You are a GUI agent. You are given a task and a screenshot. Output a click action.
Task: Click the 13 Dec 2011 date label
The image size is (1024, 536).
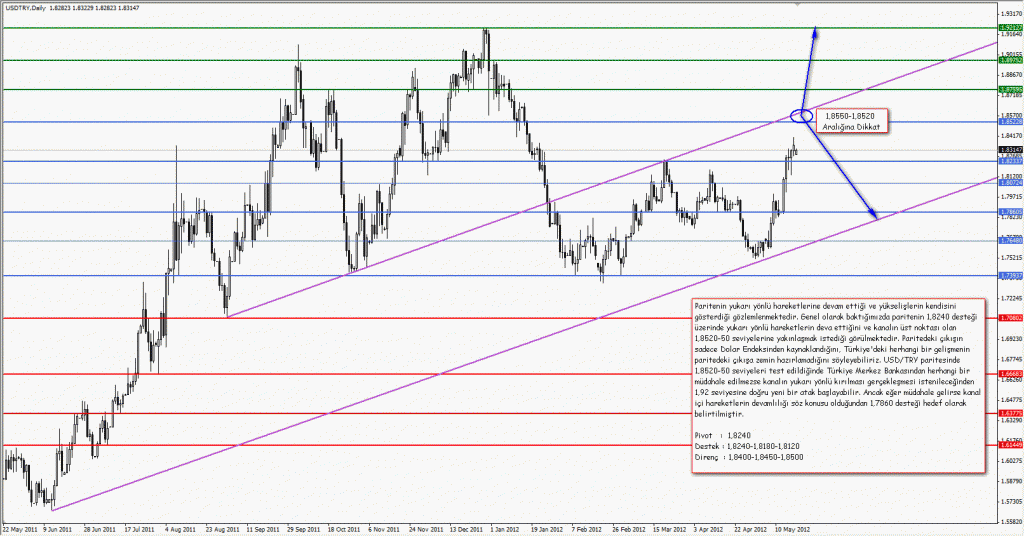pos(464,529)
